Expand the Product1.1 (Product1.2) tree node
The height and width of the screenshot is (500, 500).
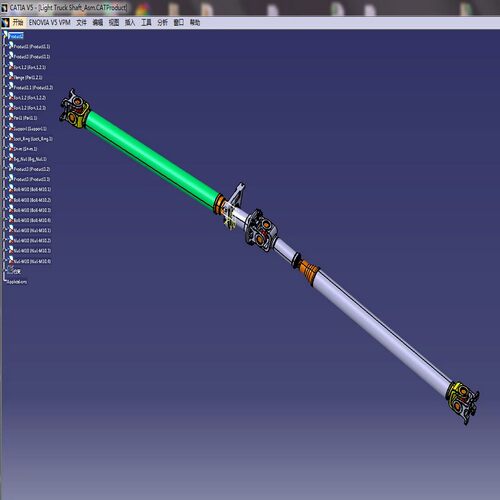pyautogui.click(x=5, y=87)
